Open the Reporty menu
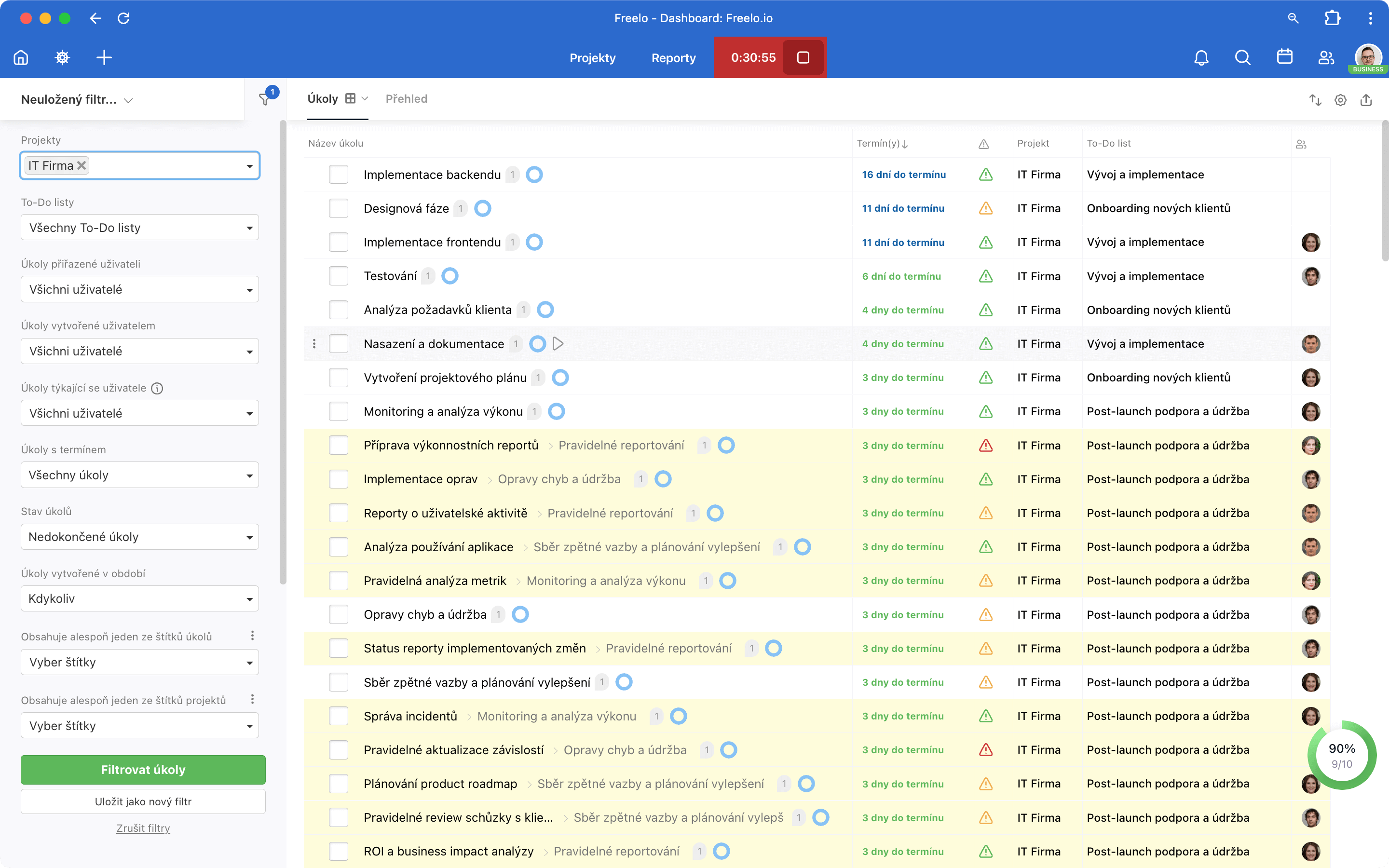 pyautogui.click(x=673, y=58)
